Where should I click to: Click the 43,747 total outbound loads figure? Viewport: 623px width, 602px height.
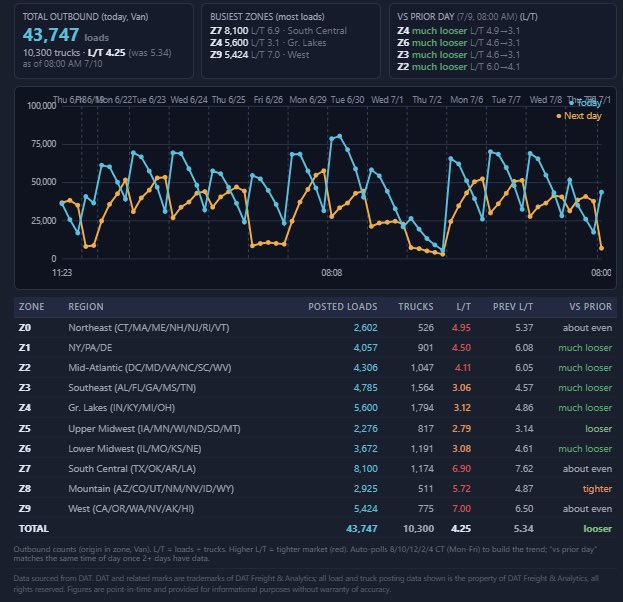coord(50,35)
